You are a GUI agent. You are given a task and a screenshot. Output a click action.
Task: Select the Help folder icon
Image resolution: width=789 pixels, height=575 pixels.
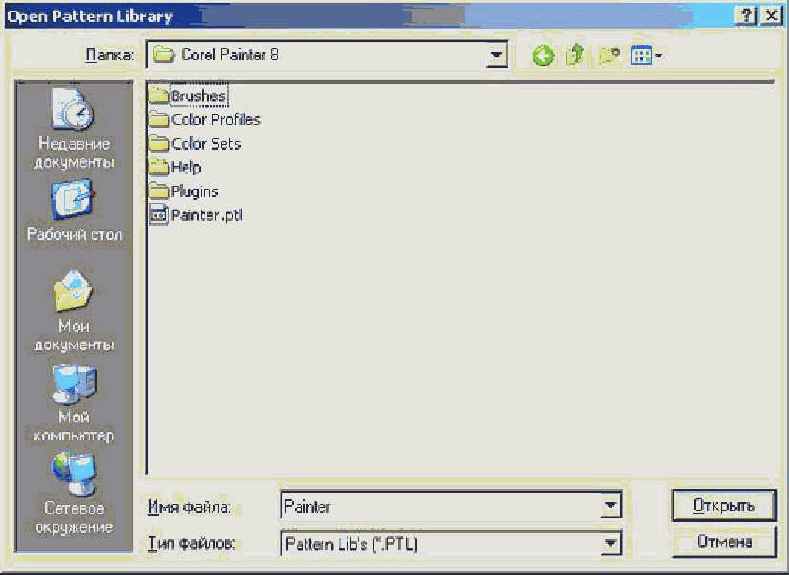tap(159, 167)
